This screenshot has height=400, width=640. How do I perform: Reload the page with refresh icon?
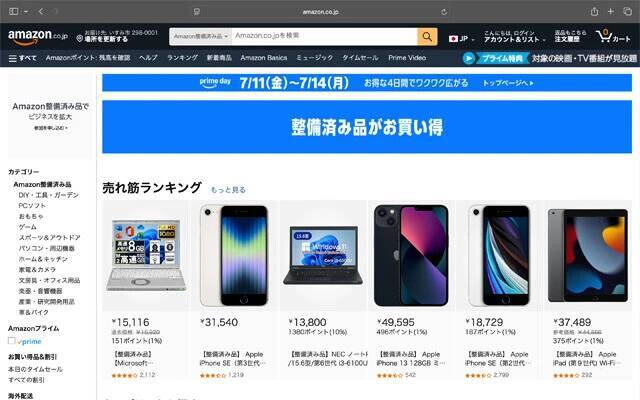(x=444, y=12)
